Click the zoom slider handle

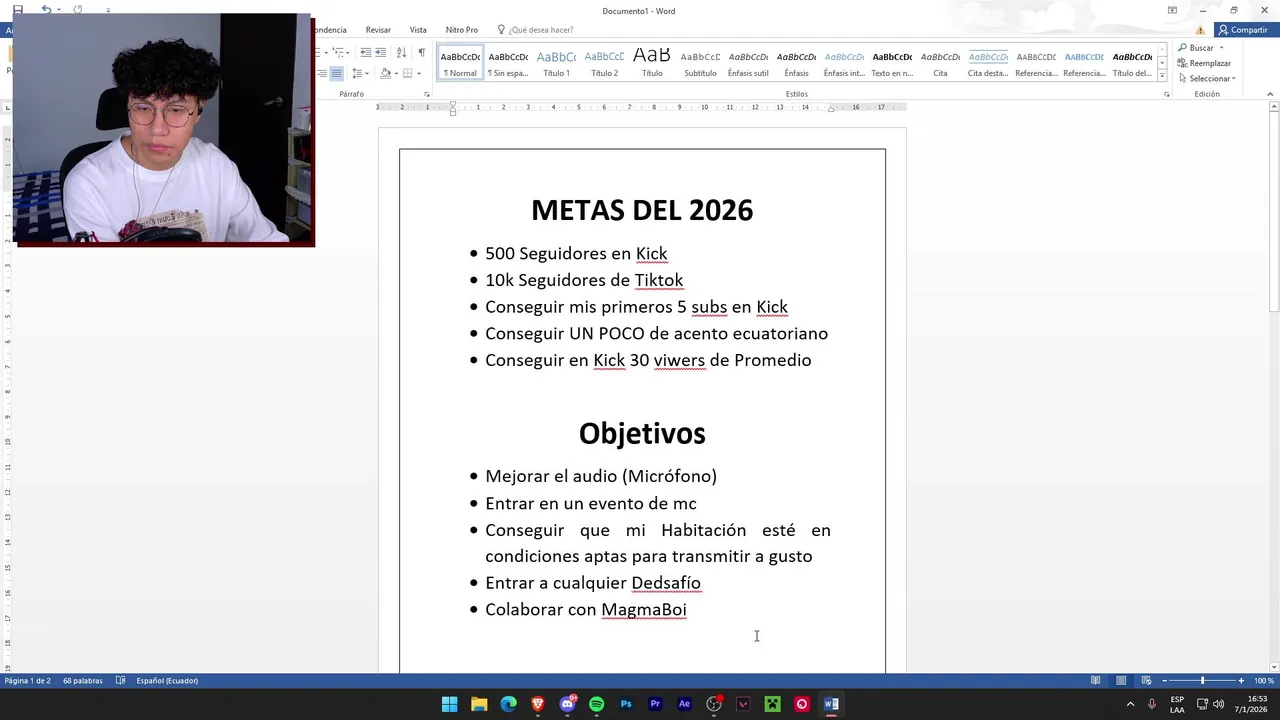1202,681
